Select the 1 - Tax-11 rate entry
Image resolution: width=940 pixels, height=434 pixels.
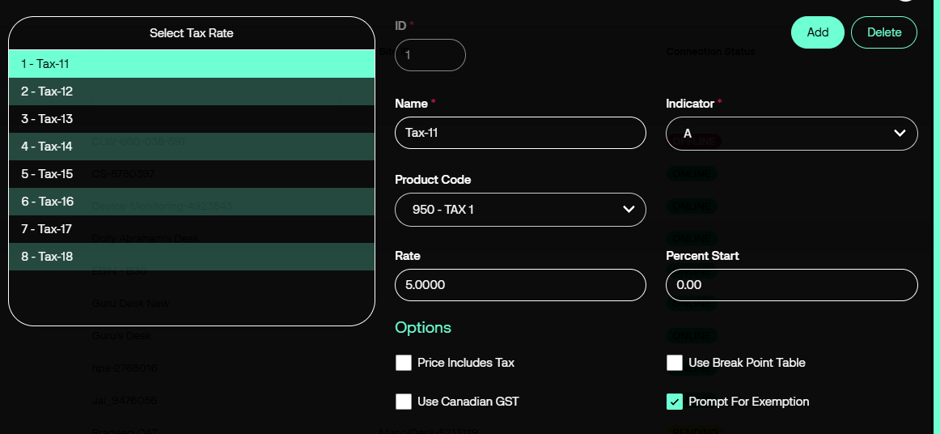tap(192, 64)
